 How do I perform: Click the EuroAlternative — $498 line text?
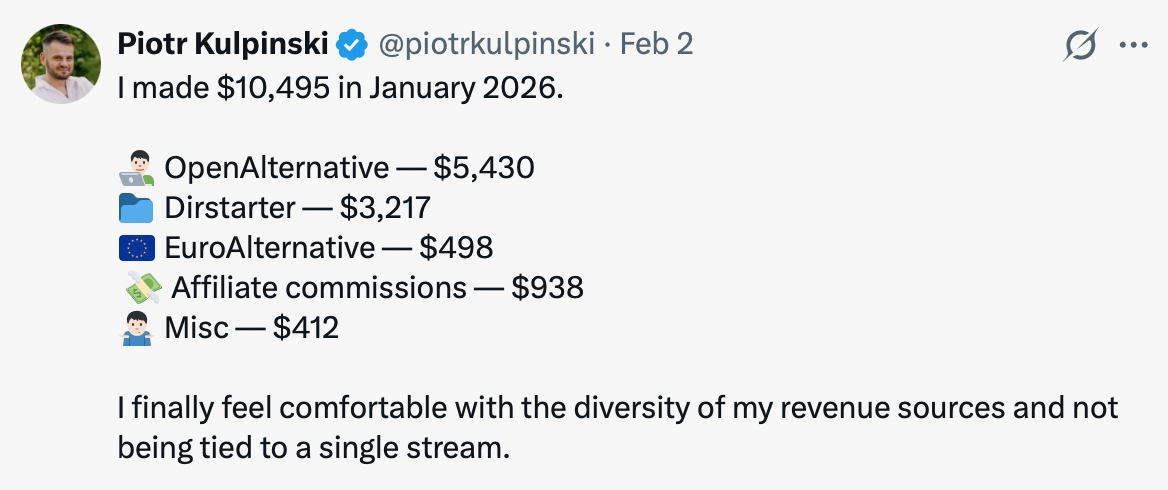328,248
